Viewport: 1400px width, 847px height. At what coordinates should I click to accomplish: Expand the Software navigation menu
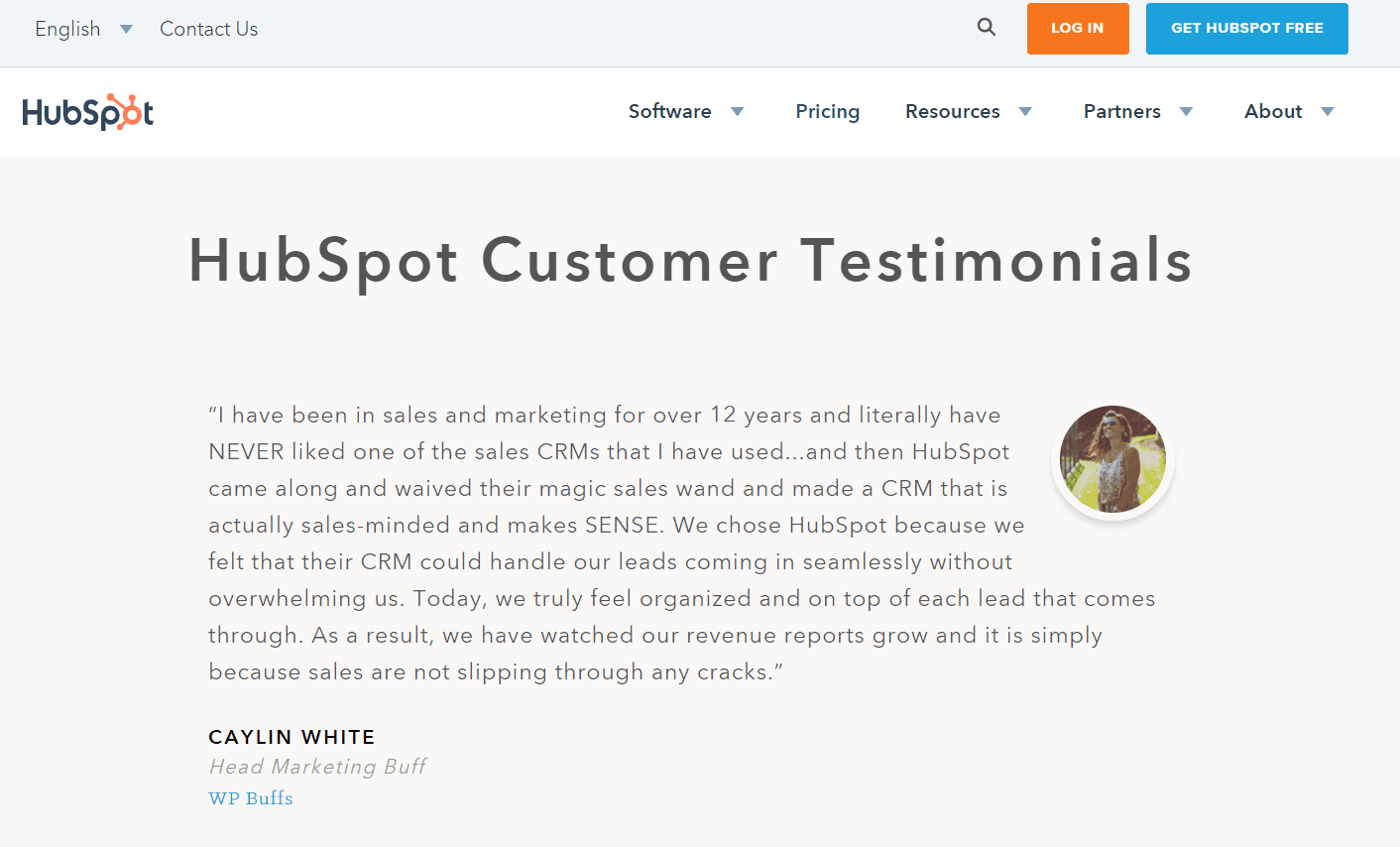click(670, 111)
